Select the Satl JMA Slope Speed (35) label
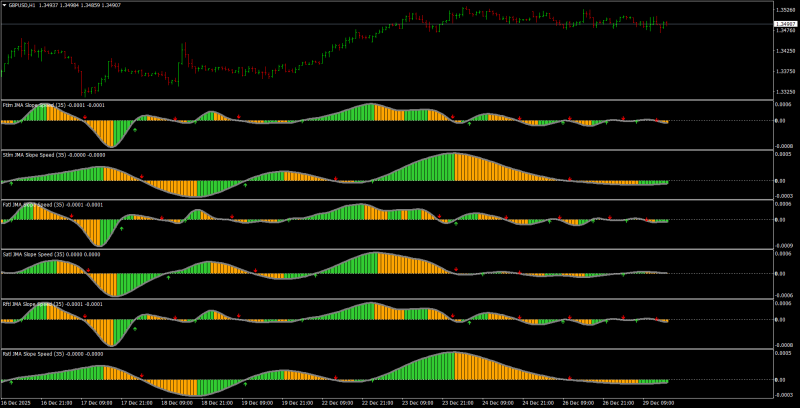Screen dimensions: 800x408 coord(33,254)
